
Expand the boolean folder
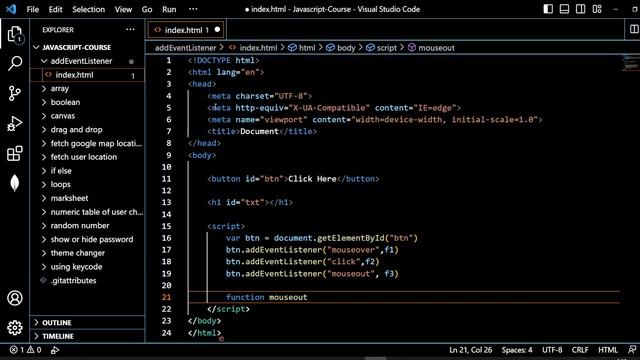point(87,102)
